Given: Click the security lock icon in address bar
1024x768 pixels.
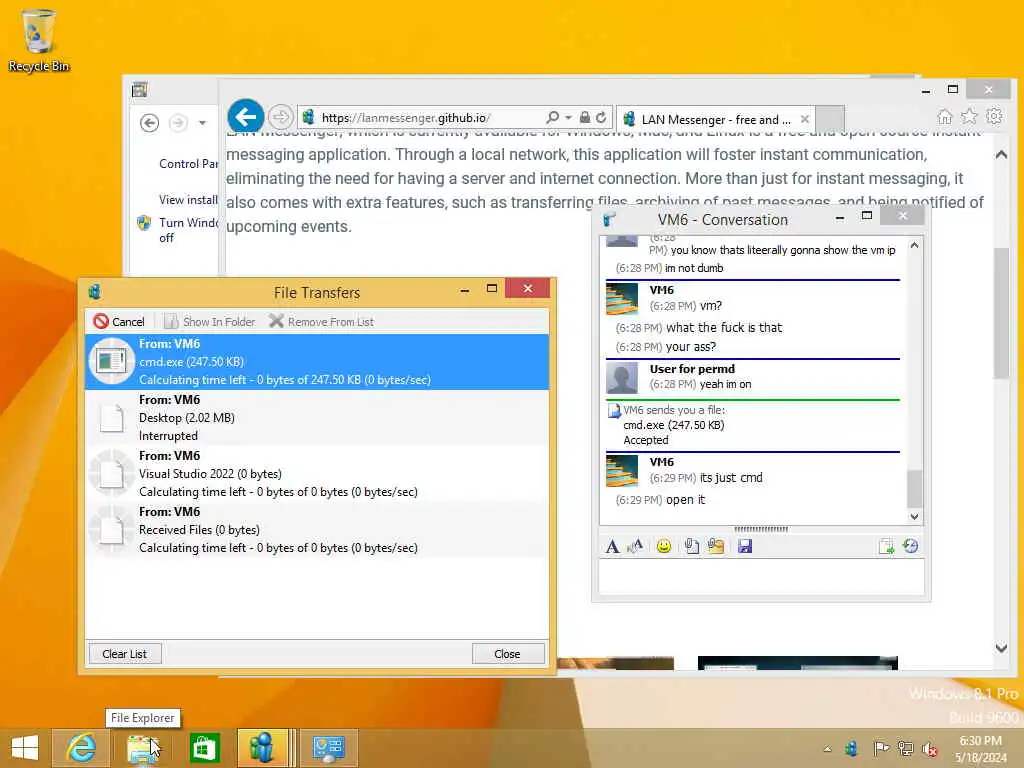Looking at the screenshot, I should coord(584,118).
